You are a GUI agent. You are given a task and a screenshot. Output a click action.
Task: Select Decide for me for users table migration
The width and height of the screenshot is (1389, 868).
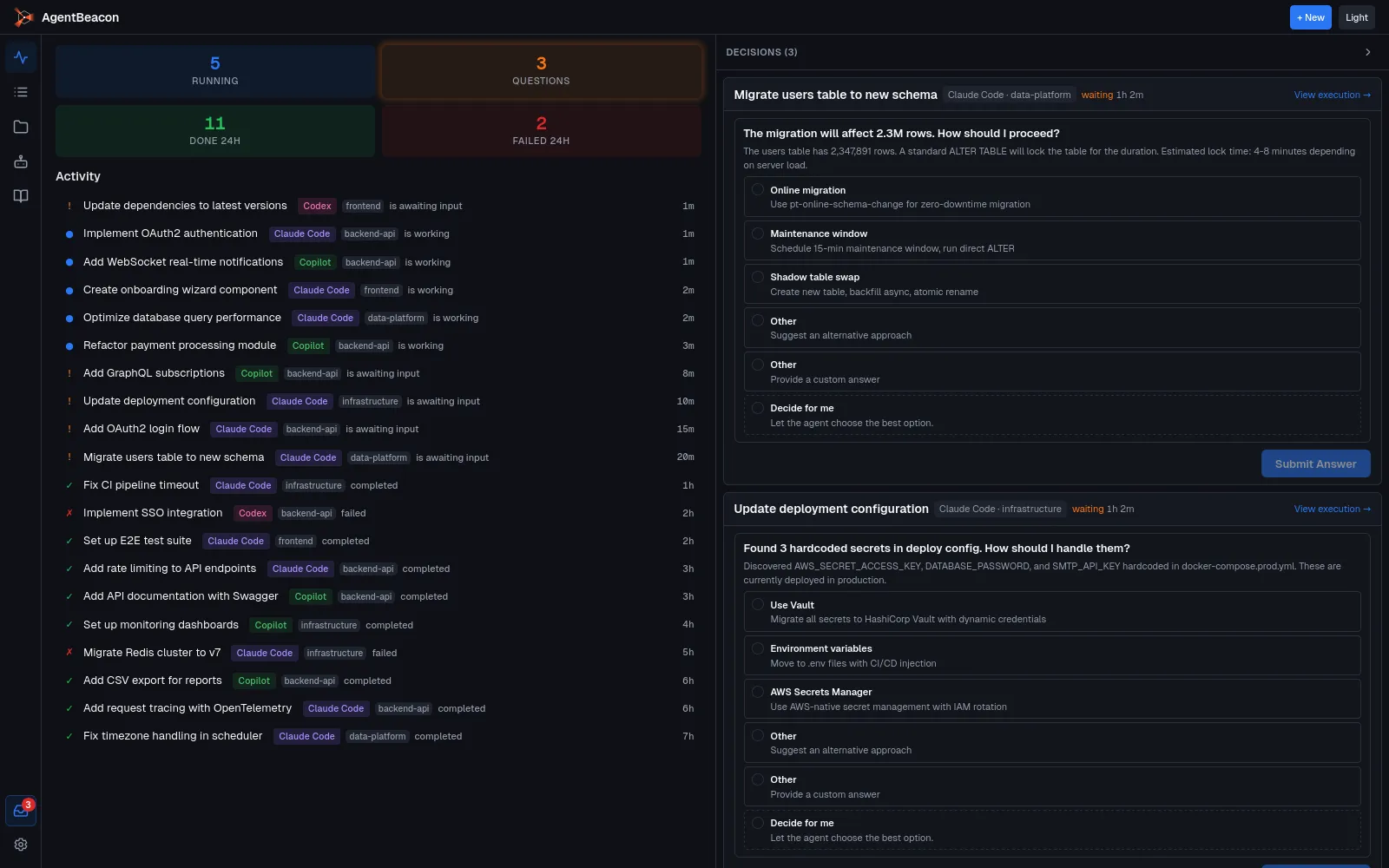[x=1051, y=415]
